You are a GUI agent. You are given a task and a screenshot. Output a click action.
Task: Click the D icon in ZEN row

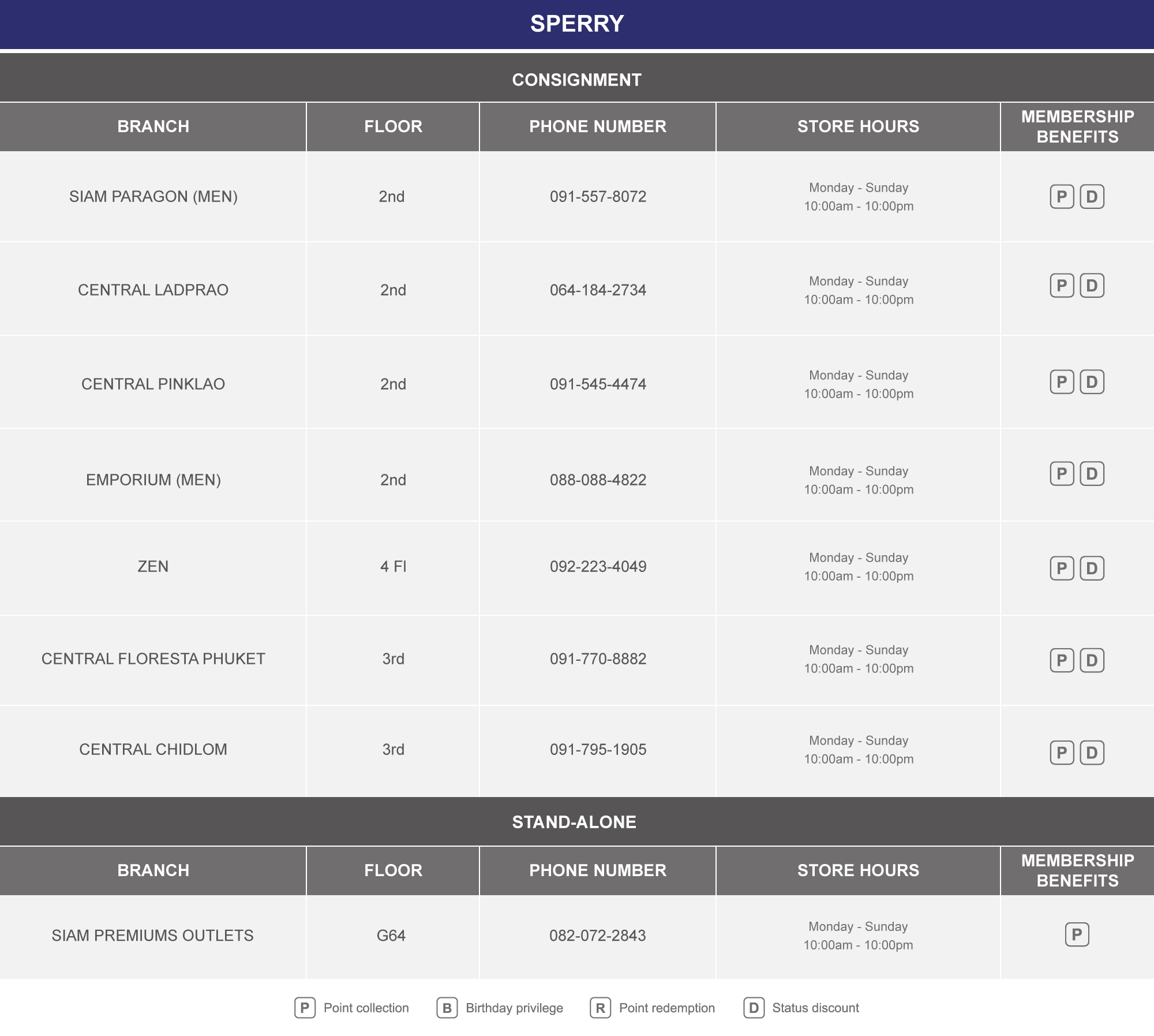pos(1092,569)
